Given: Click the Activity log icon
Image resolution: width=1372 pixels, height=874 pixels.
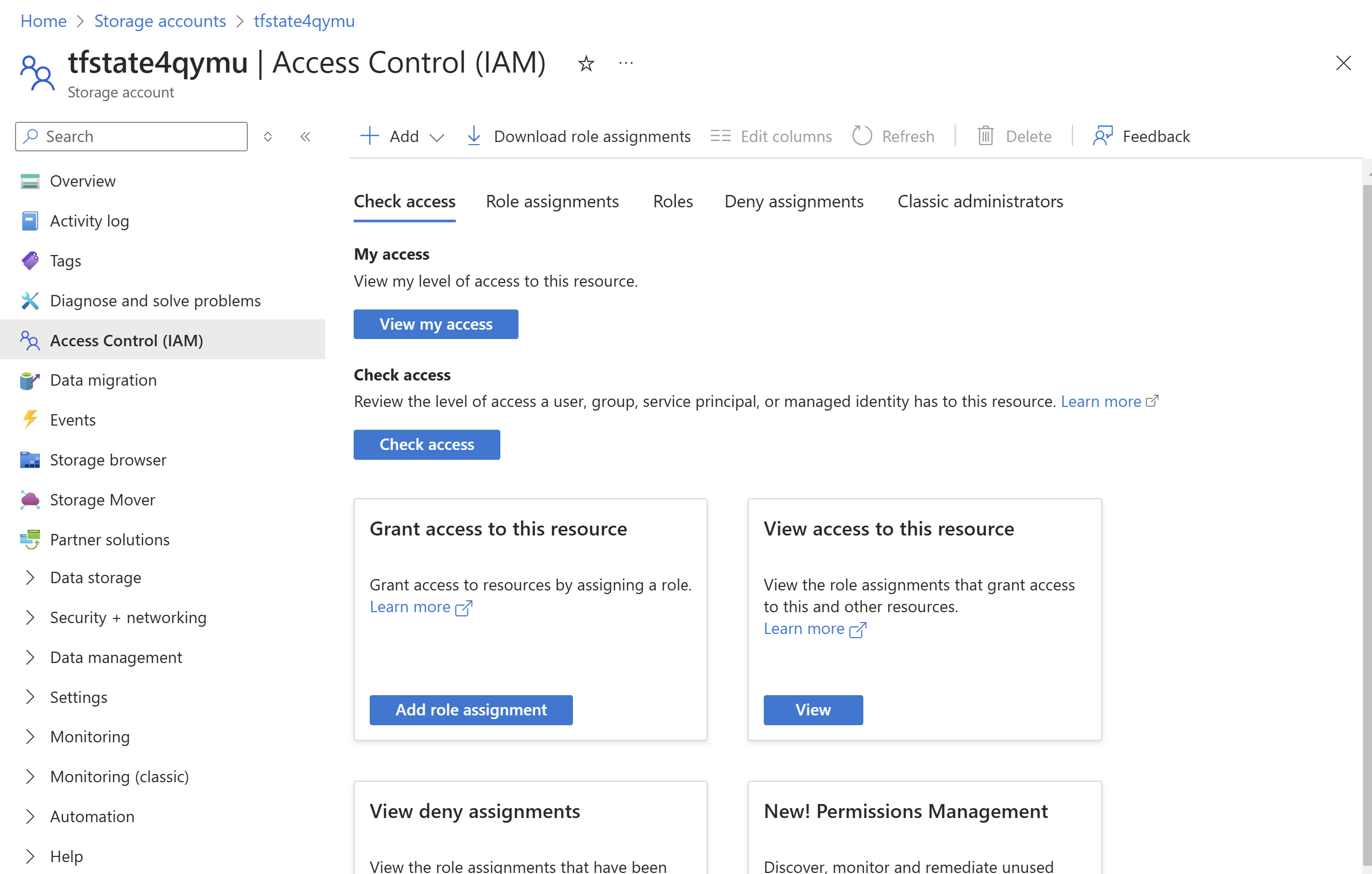Looking at the screenshot, I should [30, 221].
